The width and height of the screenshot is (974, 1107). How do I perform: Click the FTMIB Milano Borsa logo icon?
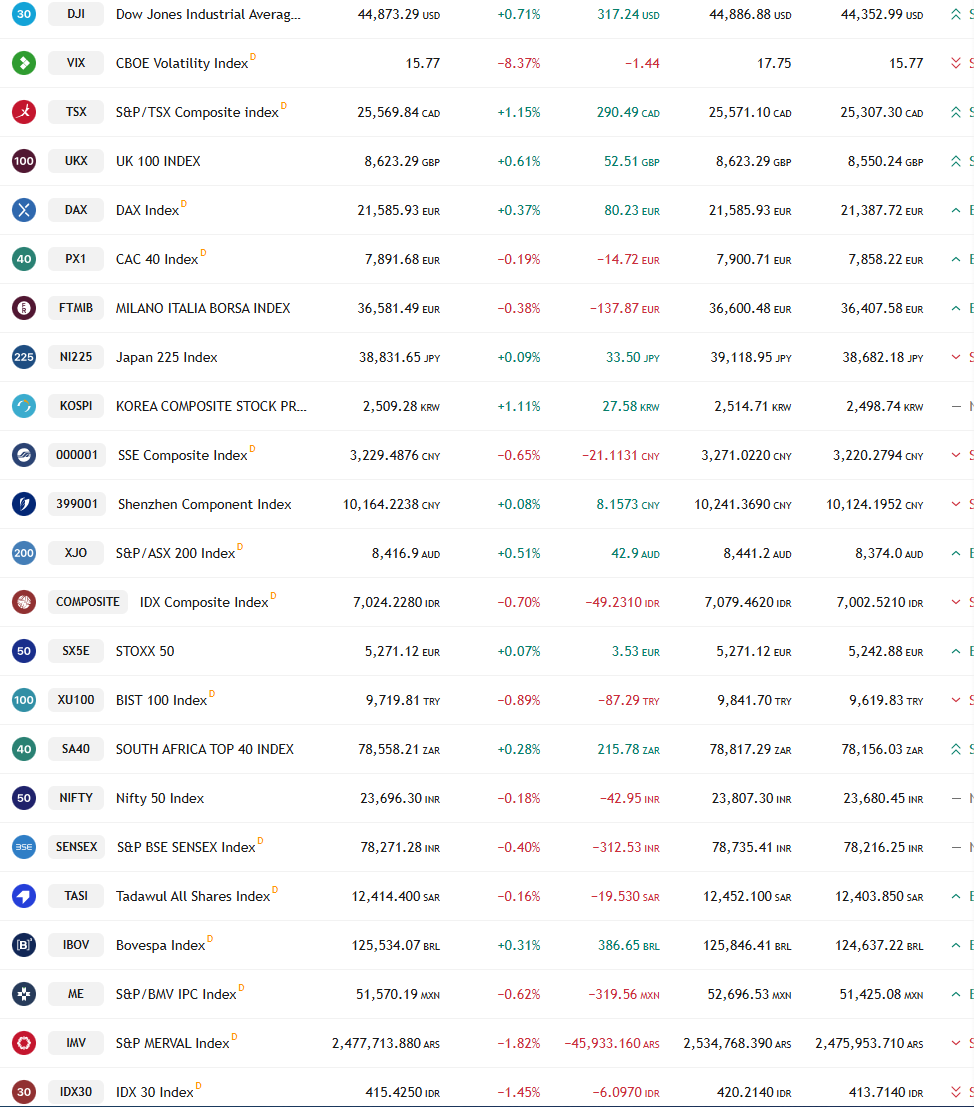pyautogui.click(x=24, y=308)
